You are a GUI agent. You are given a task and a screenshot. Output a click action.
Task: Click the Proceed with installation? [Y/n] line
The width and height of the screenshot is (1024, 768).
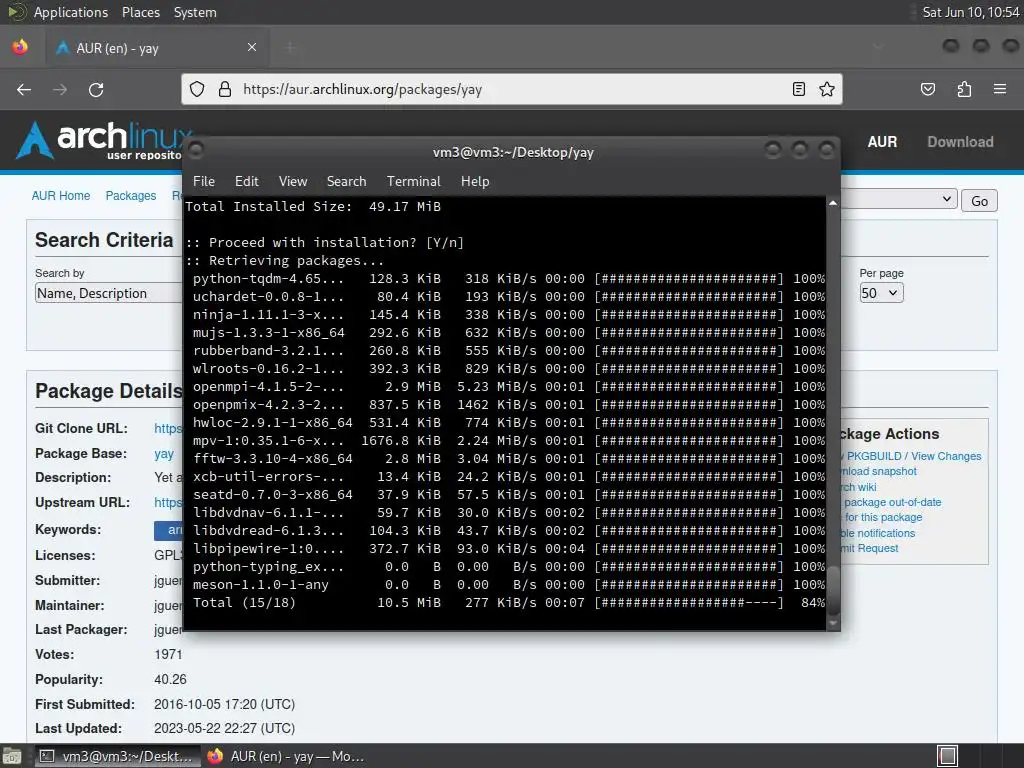tap(325, 242)
